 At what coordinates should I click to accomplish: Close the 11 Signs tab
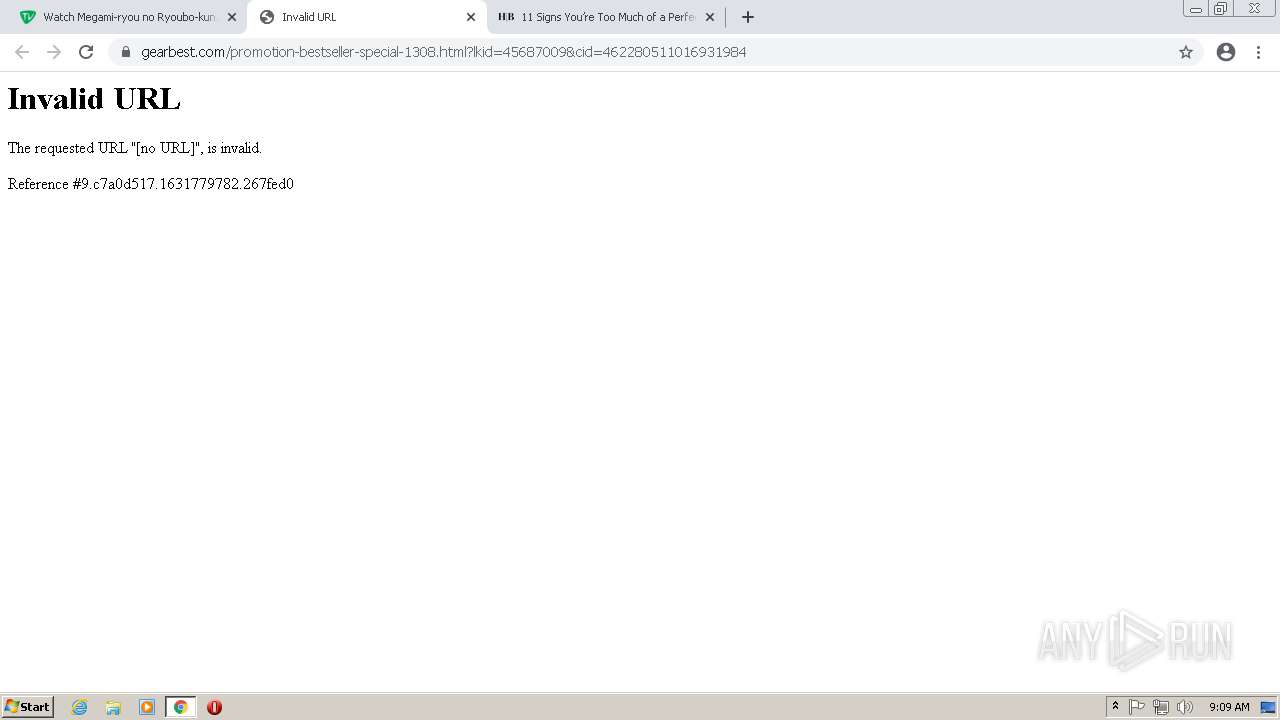point(710,17)
